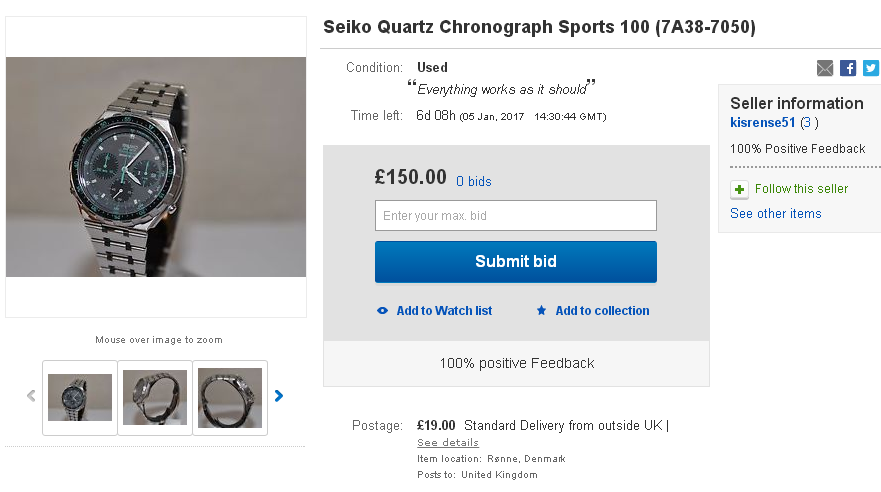Image resolution: width=881 pixels, height=492 pixels.
Task: Click the eye icon beside Watch list
Action: tap(382, 311)
